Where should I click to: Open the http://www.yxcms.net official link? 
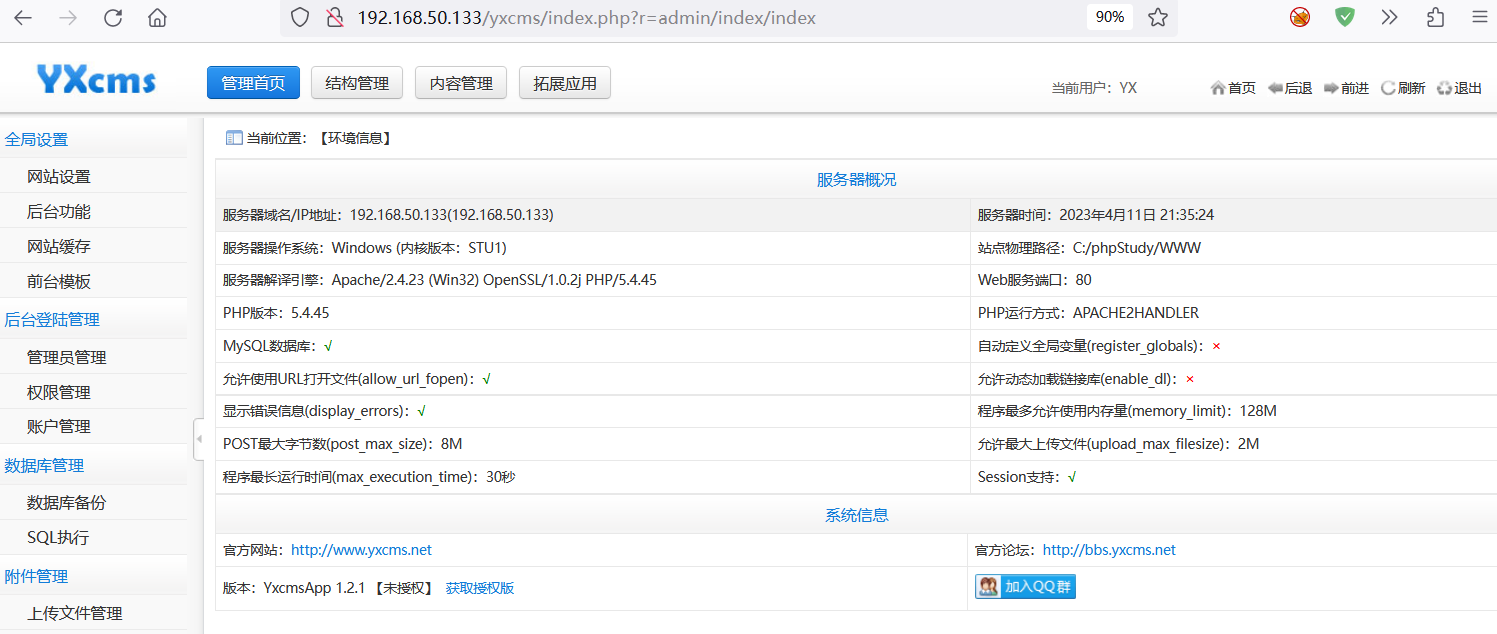click(x=361, y=550)
